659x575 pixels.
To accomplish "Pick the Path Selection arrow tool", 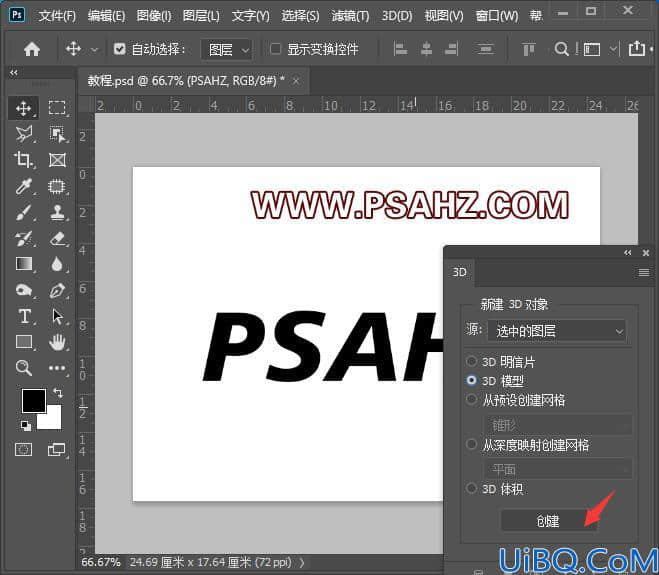I will (x=57, y=317).
